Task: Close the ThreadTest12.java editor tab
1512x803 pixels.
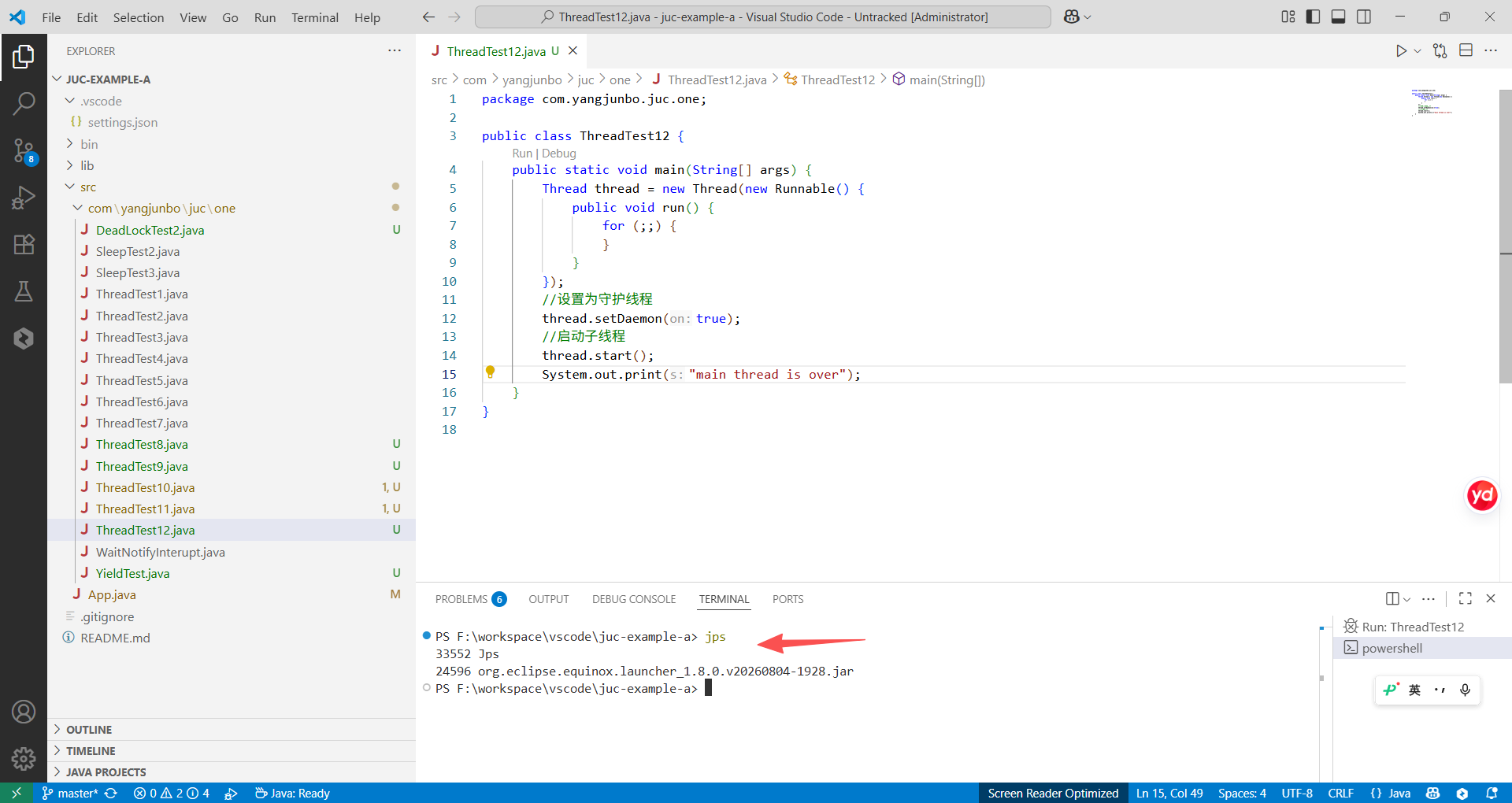Action: coord(573,51)
